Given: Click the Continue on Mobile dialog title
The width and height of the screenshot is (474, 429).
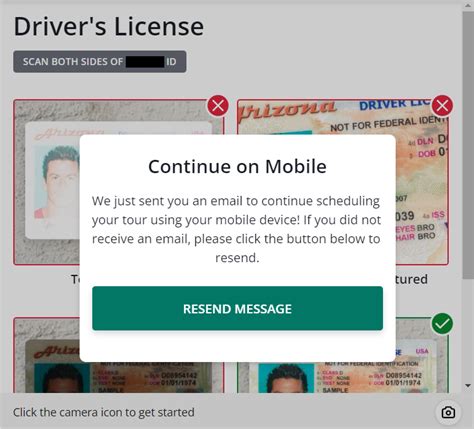Looking at the screenshot, I should click(x=237, y=166).
